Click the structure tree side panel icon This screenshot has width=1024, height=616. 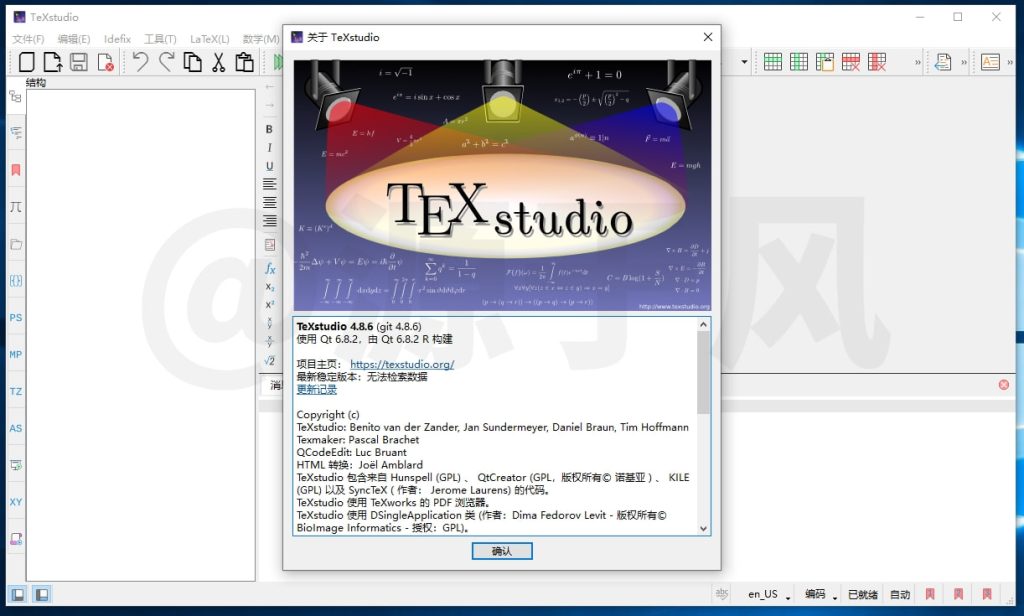[16, 97]
